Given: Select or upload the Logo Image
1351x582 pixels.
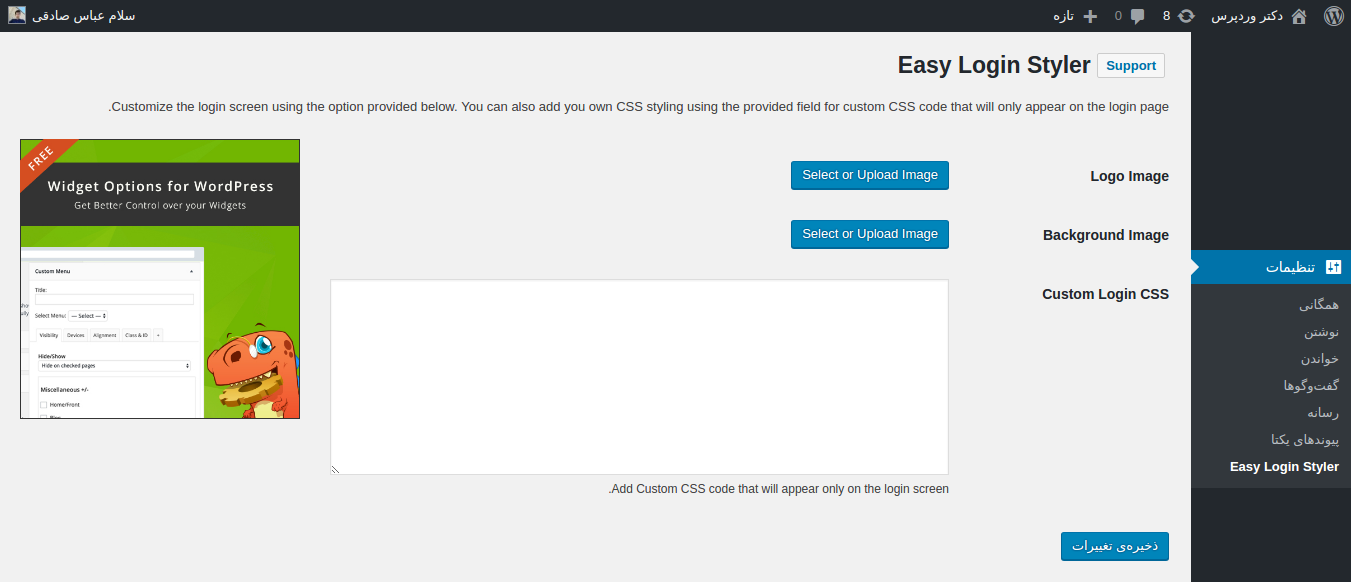Looking at the screenshot, I should point(870,175).
